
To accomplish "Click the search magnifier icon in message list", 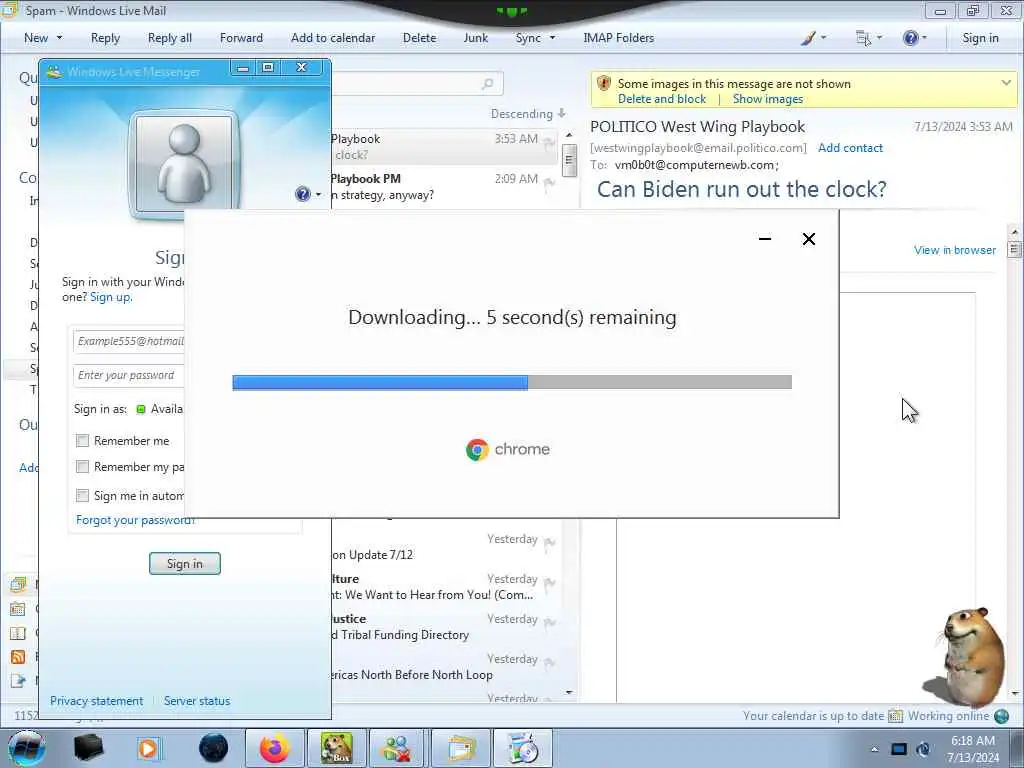I will 487,84.
